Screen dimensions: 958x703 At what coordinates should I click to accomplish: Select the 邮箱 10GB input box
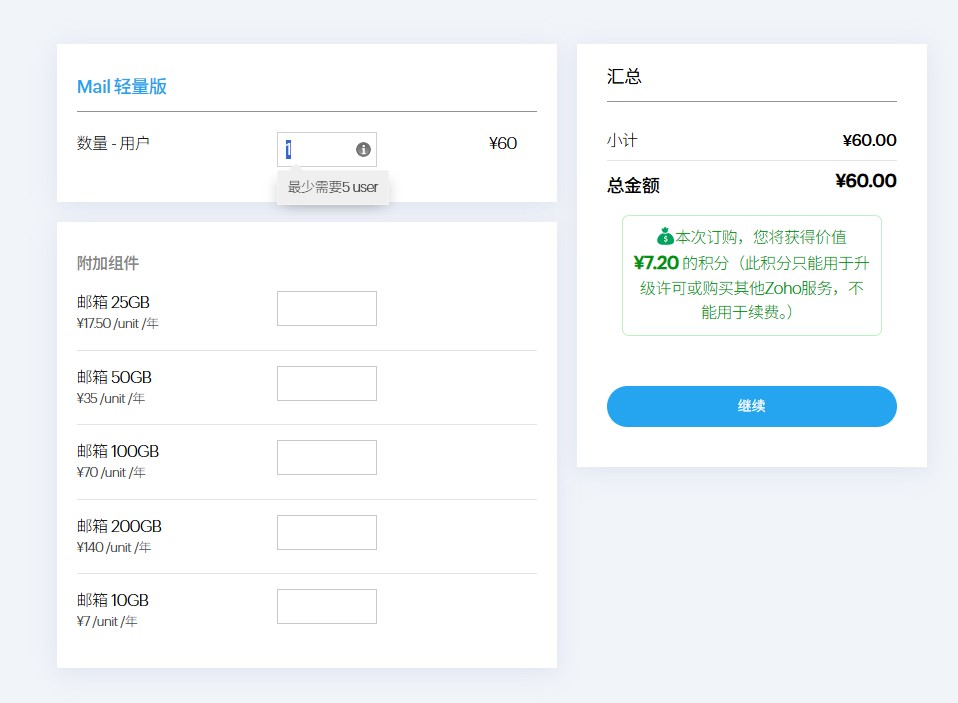[x=326, y=606]
